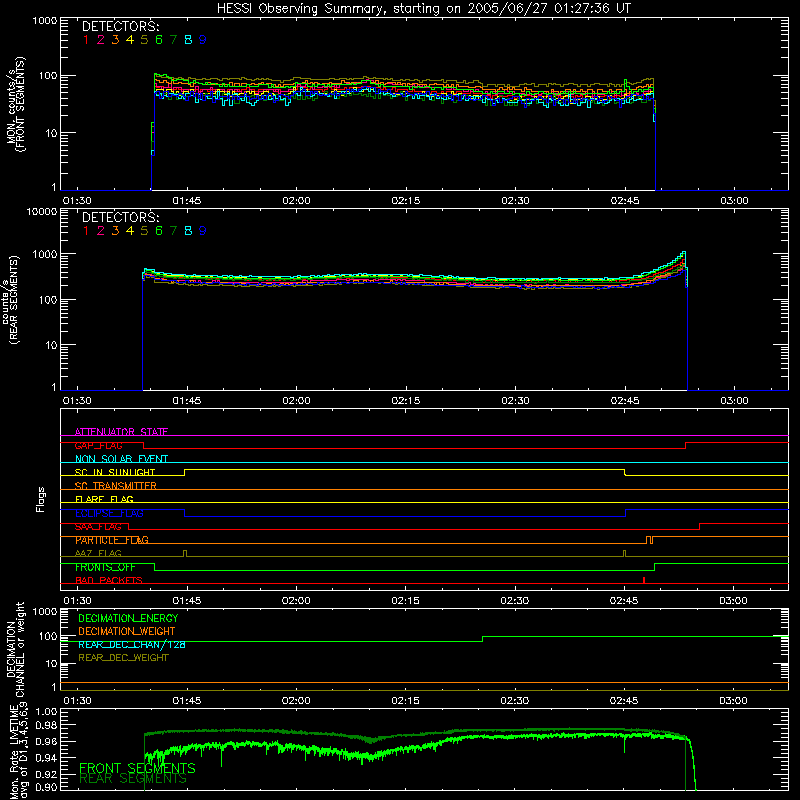
Task: Click detector 3 in rear segments legend
Action: 115,231
